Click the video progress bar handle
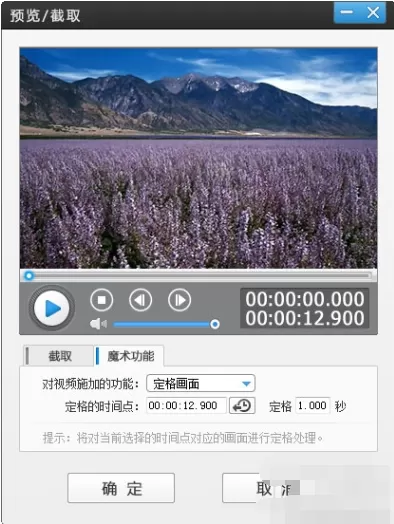394x524 pixels. (29, 276)
